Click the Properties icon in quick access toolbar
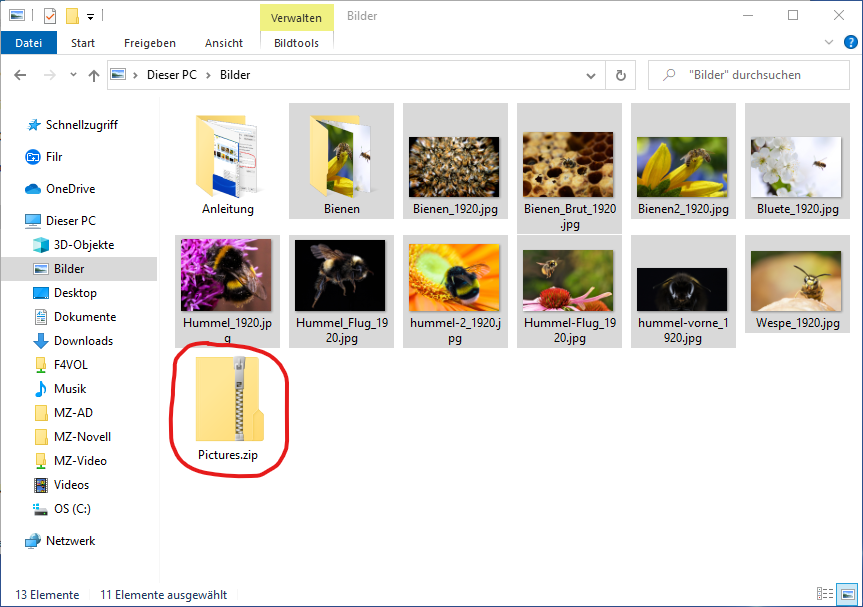Screen dimensions: 863x607 (x=50, y=16)
